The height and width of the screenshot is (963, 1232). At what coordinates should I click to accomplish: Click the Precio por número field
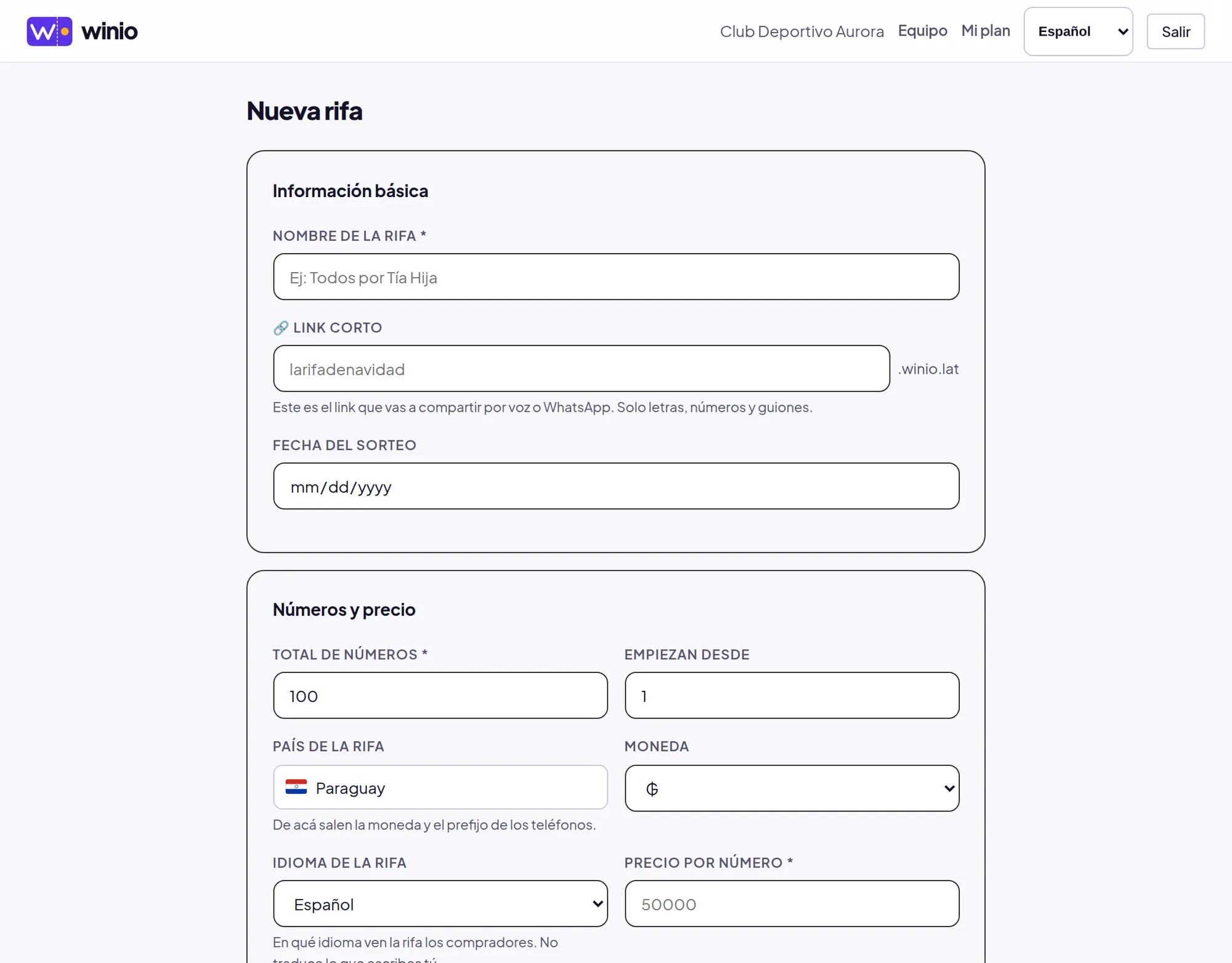[x=792, y=903]
